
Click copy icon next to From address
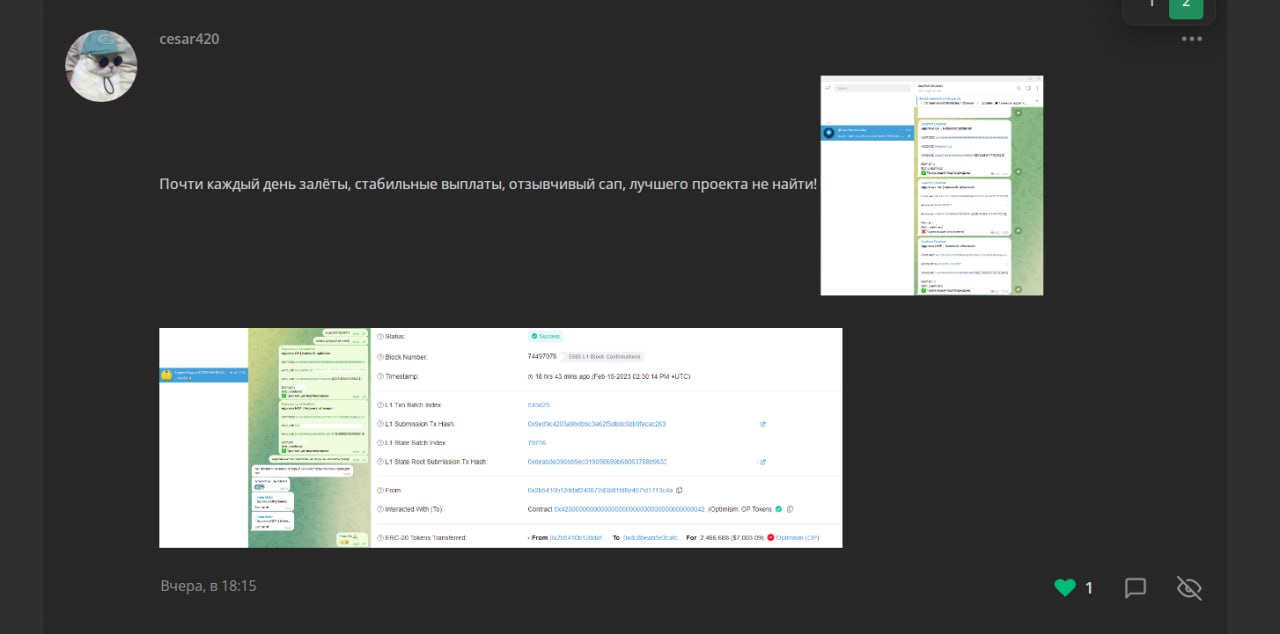tap(679, 490)
